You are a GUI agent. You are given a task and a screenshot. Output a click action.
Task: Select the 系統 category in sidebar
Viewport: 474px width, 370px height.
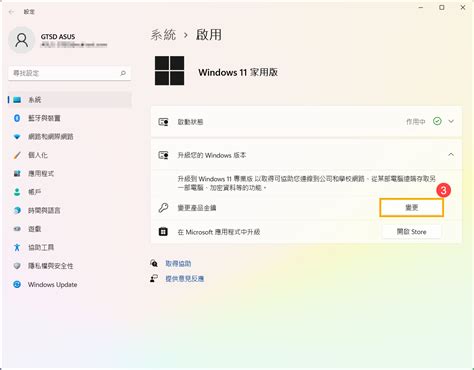(x=69, y=100)
